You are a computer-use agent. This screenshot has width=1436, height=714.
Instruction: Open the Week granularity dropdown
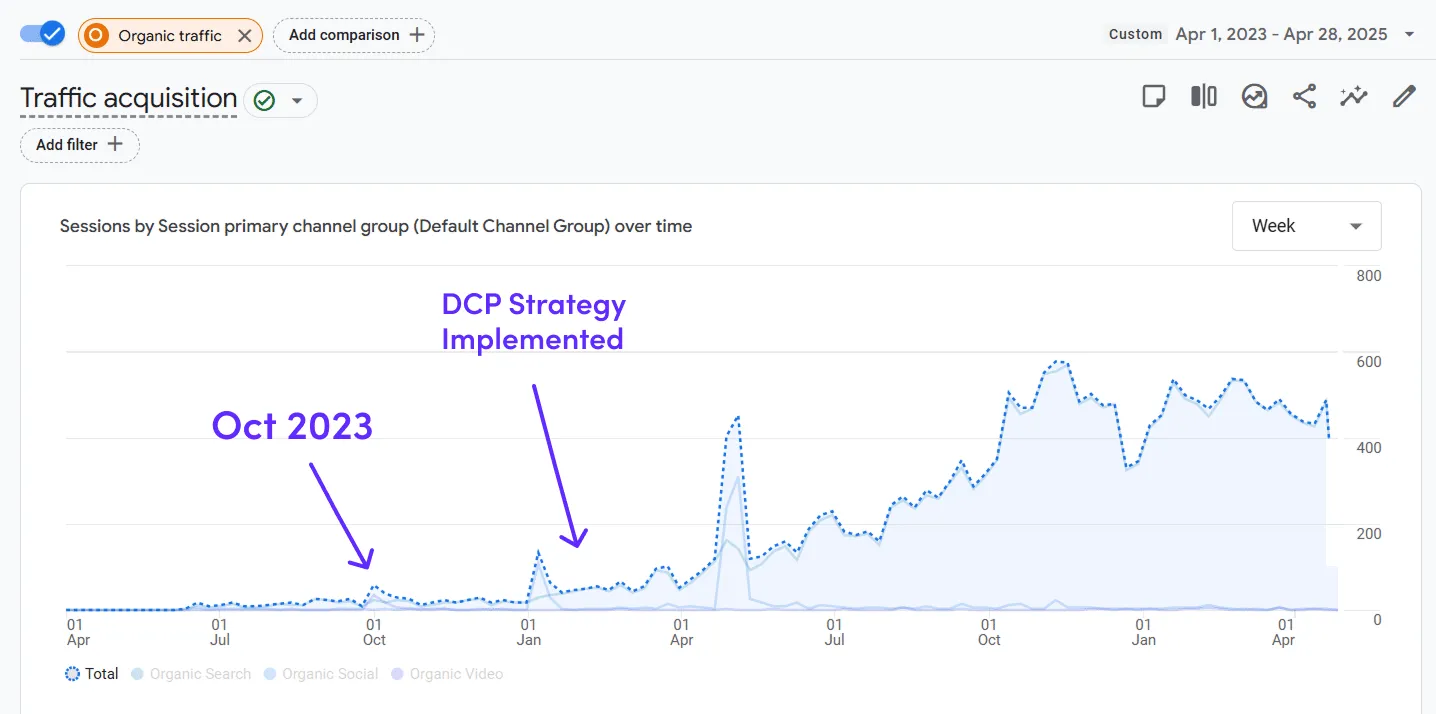coord(1306,226)
